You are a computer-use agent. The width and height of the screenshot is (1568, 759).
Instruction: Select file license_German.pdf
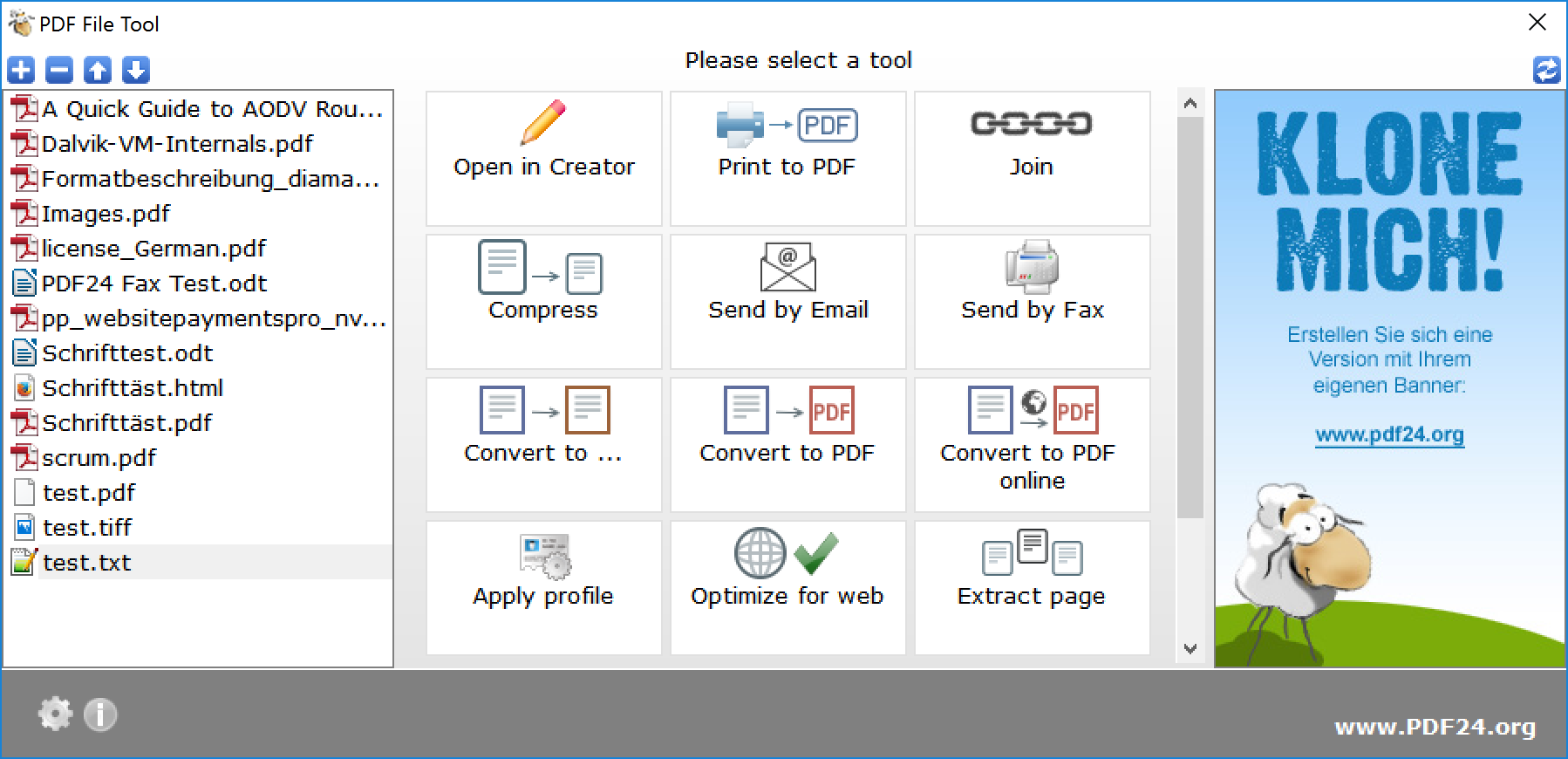[x=154, y=249]
